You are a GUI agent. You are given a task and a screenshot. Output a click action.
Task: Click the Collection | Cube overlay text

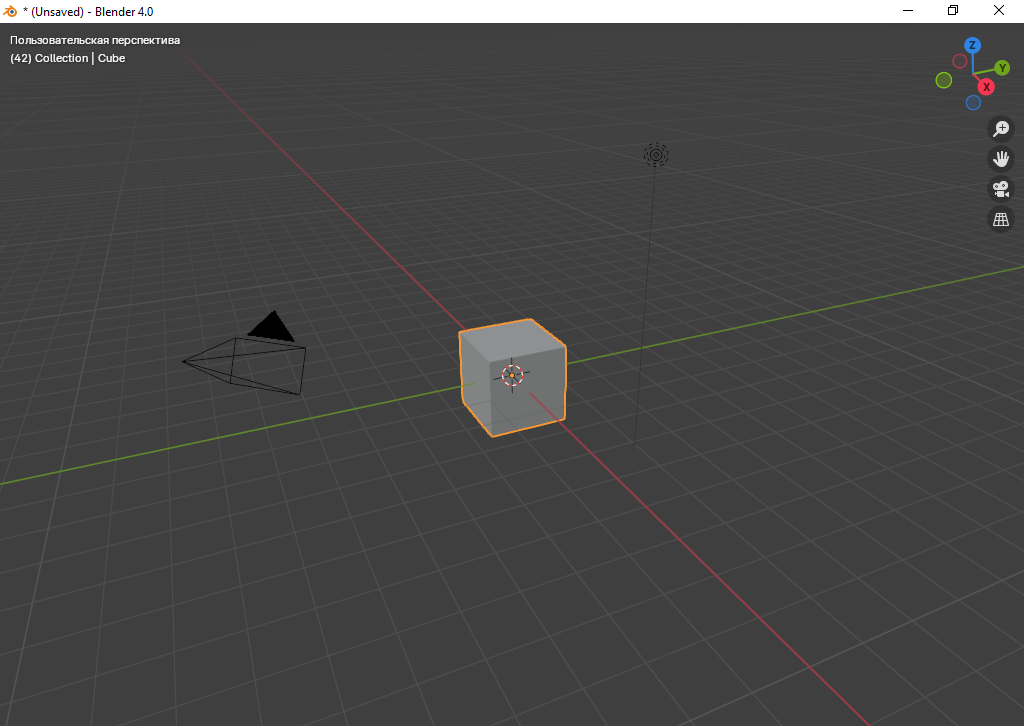68,58
